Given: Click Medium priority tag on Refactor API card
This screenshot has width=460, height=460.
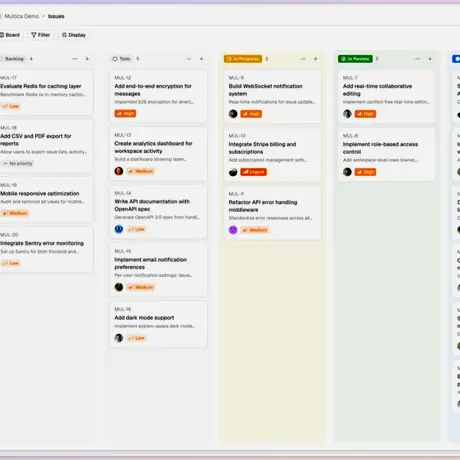Looking at the screenshot, I should (x=255, y=230).
